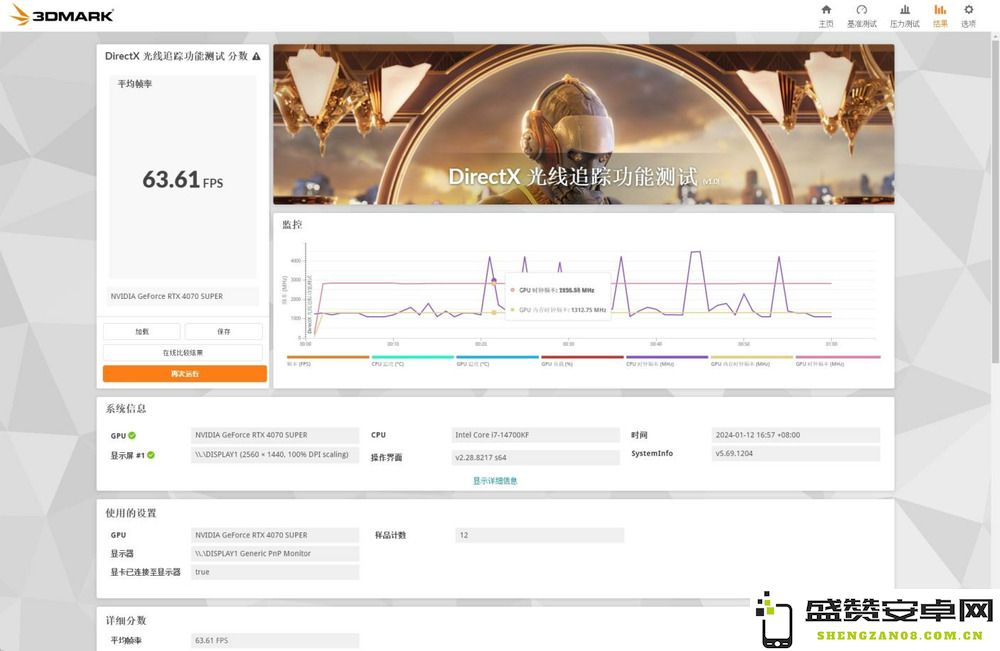Image resolution: width=1000 pixels, height=651 pixels.
Task: Click the GPU name under the score panel
Action: (182, 296)
